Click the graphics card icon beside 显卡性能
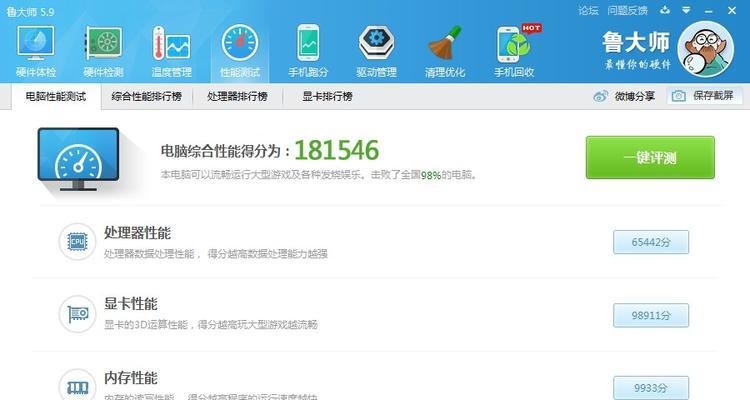Viewport: 750px width, 400px height. (x=77, y=314)
